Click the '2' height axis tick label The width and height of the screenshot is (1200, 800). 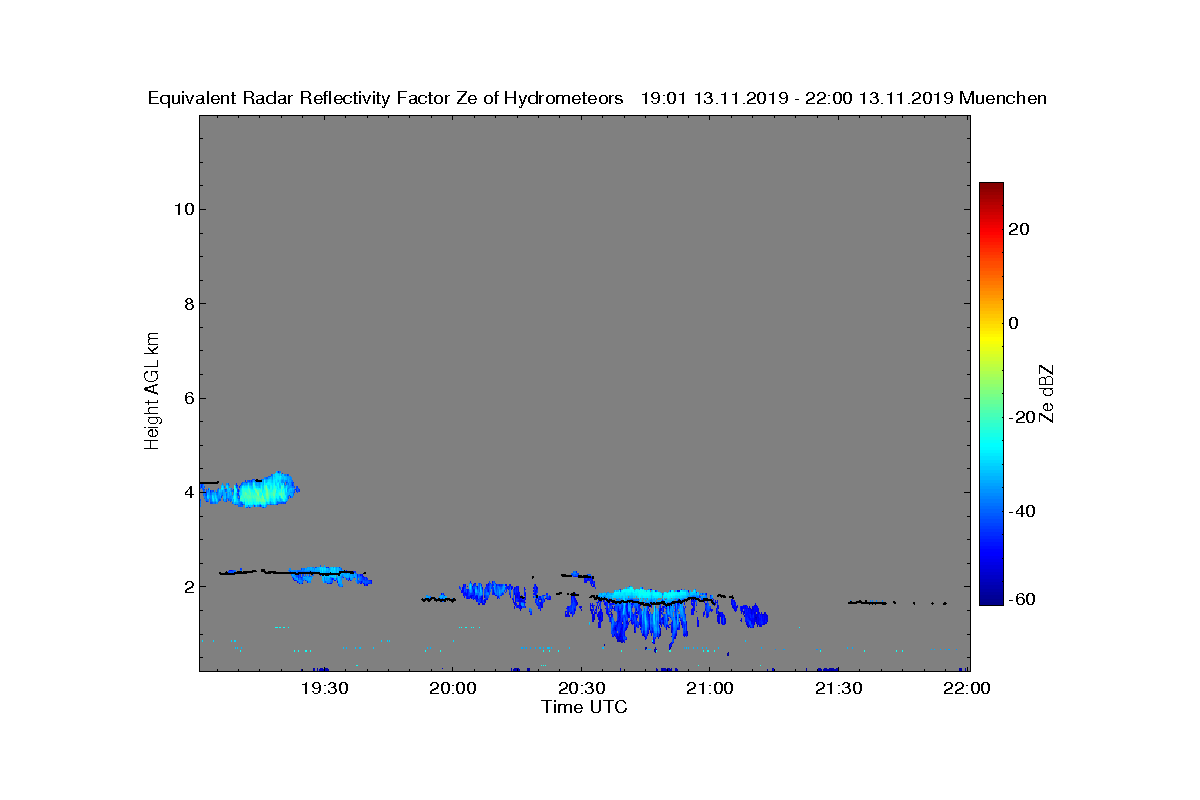point(187,586)
